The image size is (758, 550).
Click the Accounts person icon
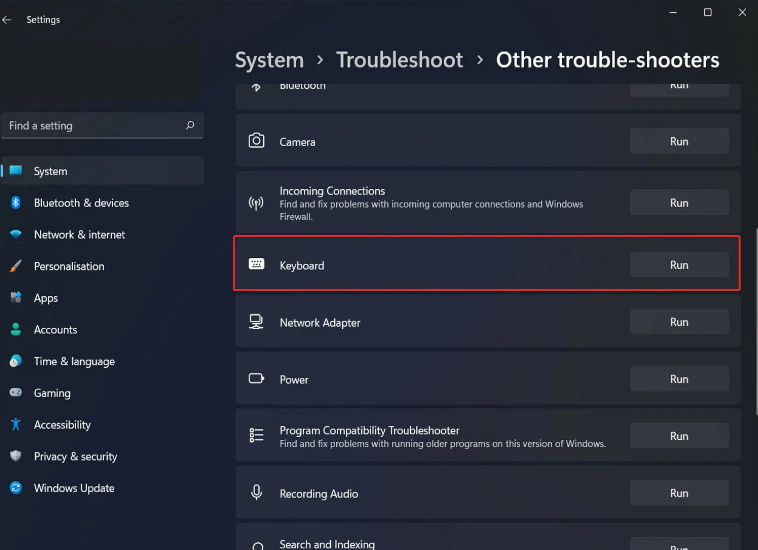click(15, 329)
